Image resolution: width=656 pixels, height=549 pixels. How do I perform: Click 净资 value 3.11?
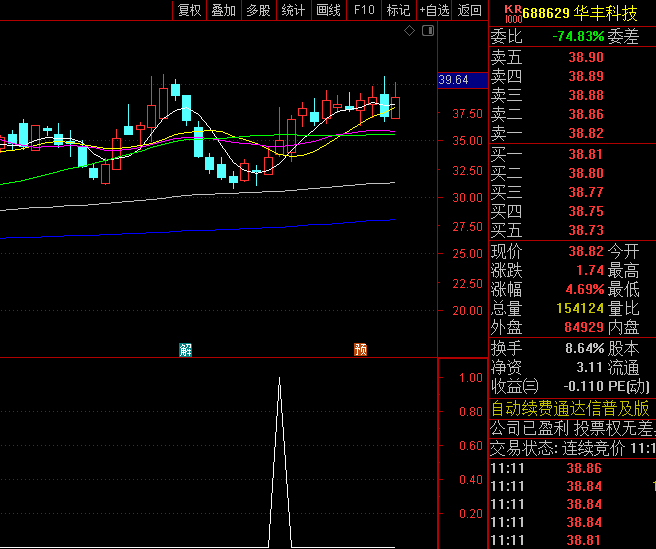click(590, 368)
